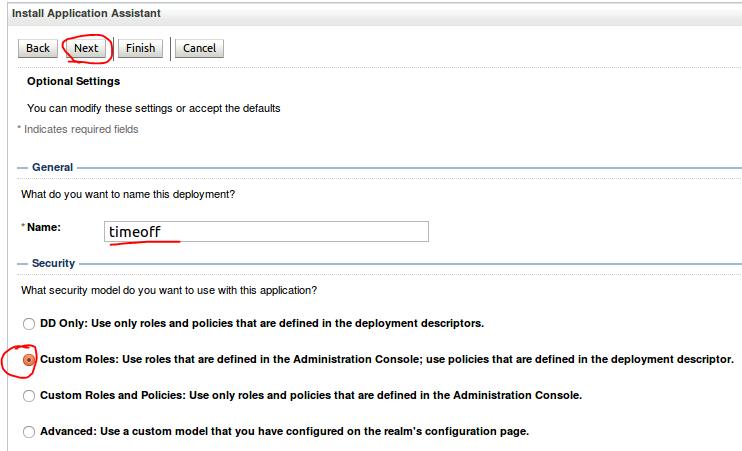Cancel the Install Application Assistant
Screen dimensions: 742x451
[x=199, y=48]
